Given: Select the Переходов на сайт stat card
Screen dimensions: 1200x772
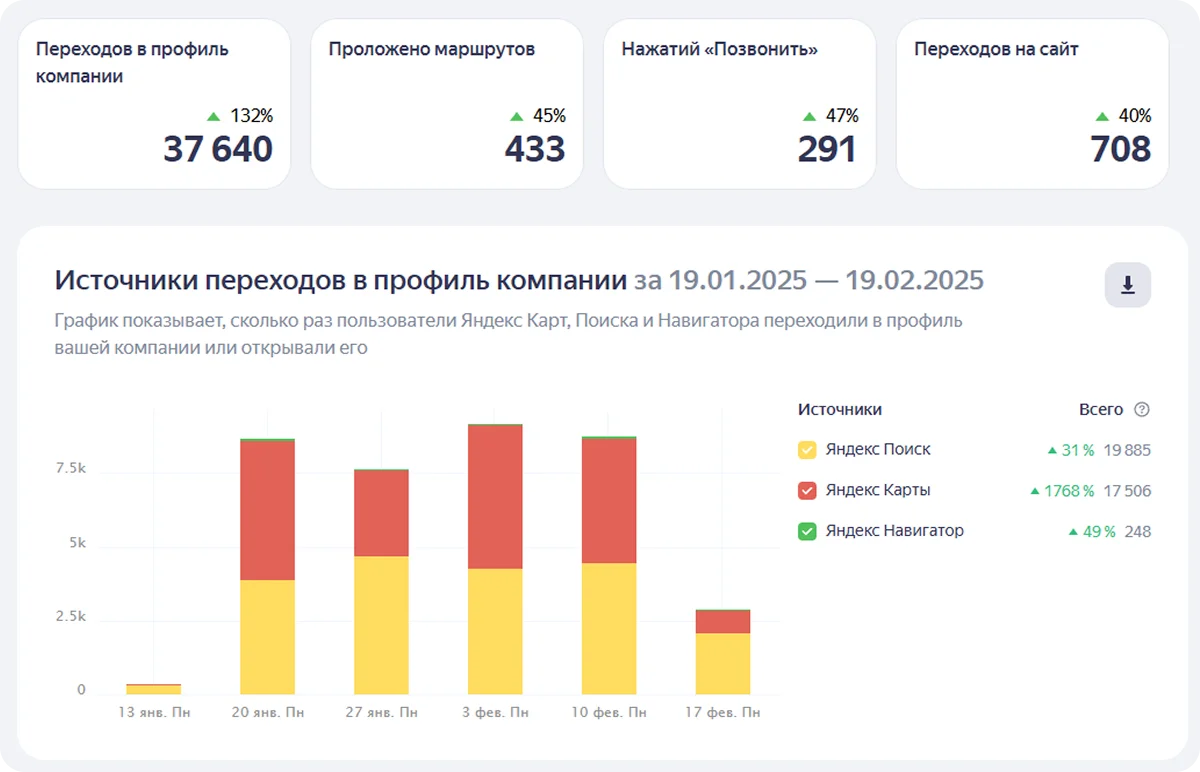Looking at the screenshot, I should tap(1032, 104).
